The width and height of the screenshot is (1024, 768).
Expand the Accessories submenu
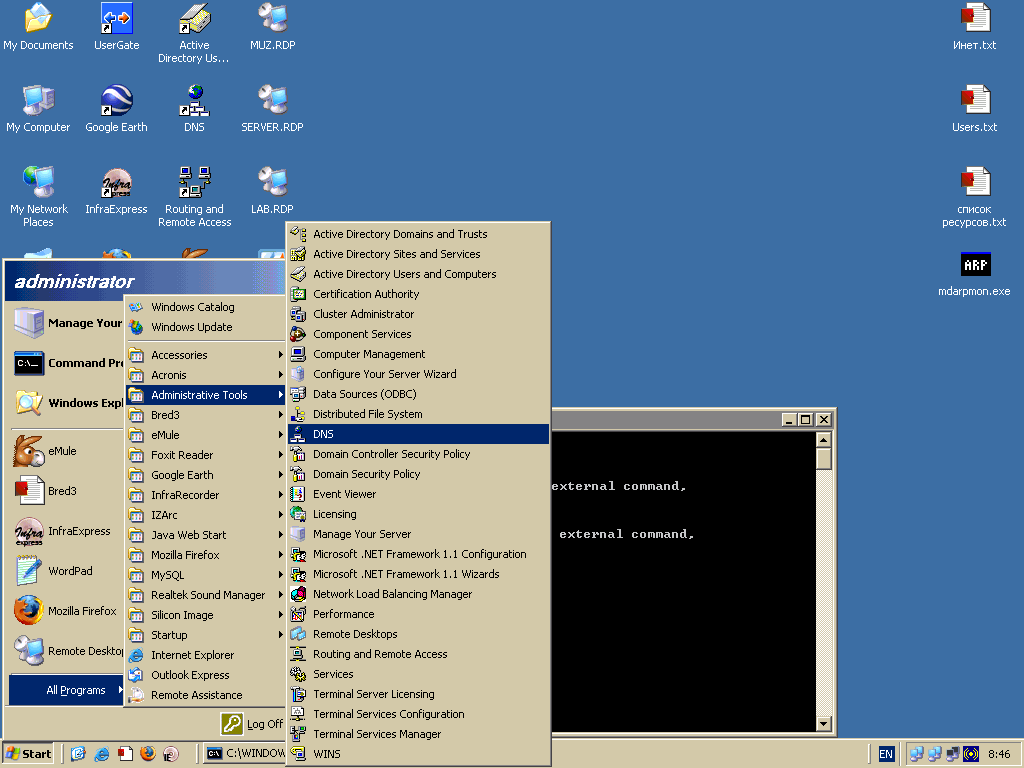point(206,355)
